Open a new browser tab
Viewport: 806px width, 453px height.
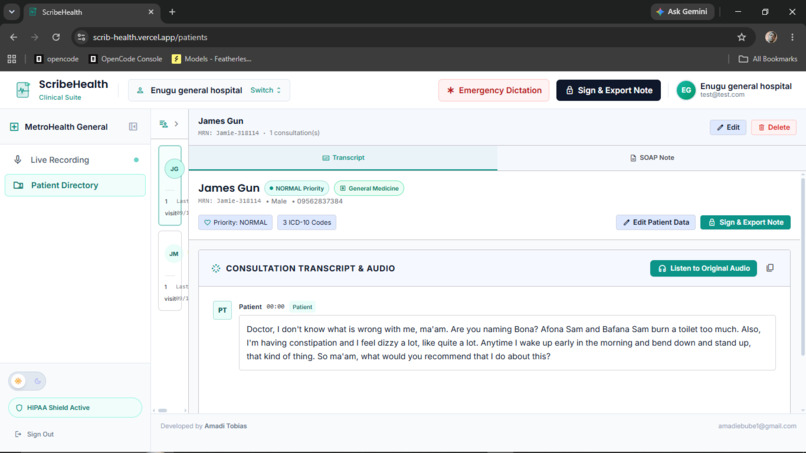[172, 12]
